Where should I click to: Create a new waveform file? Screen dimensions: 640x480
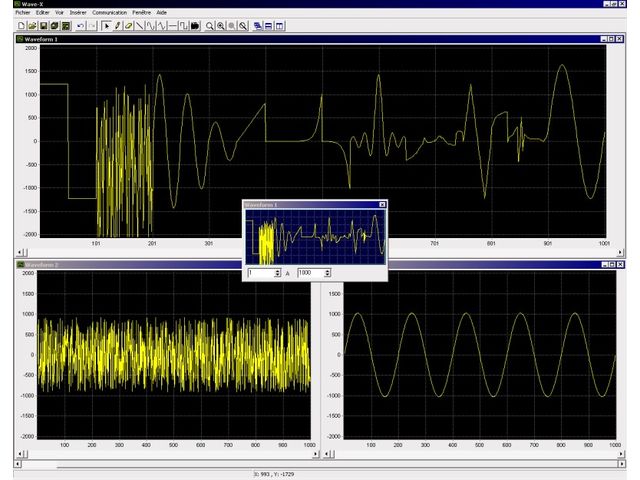21,26
